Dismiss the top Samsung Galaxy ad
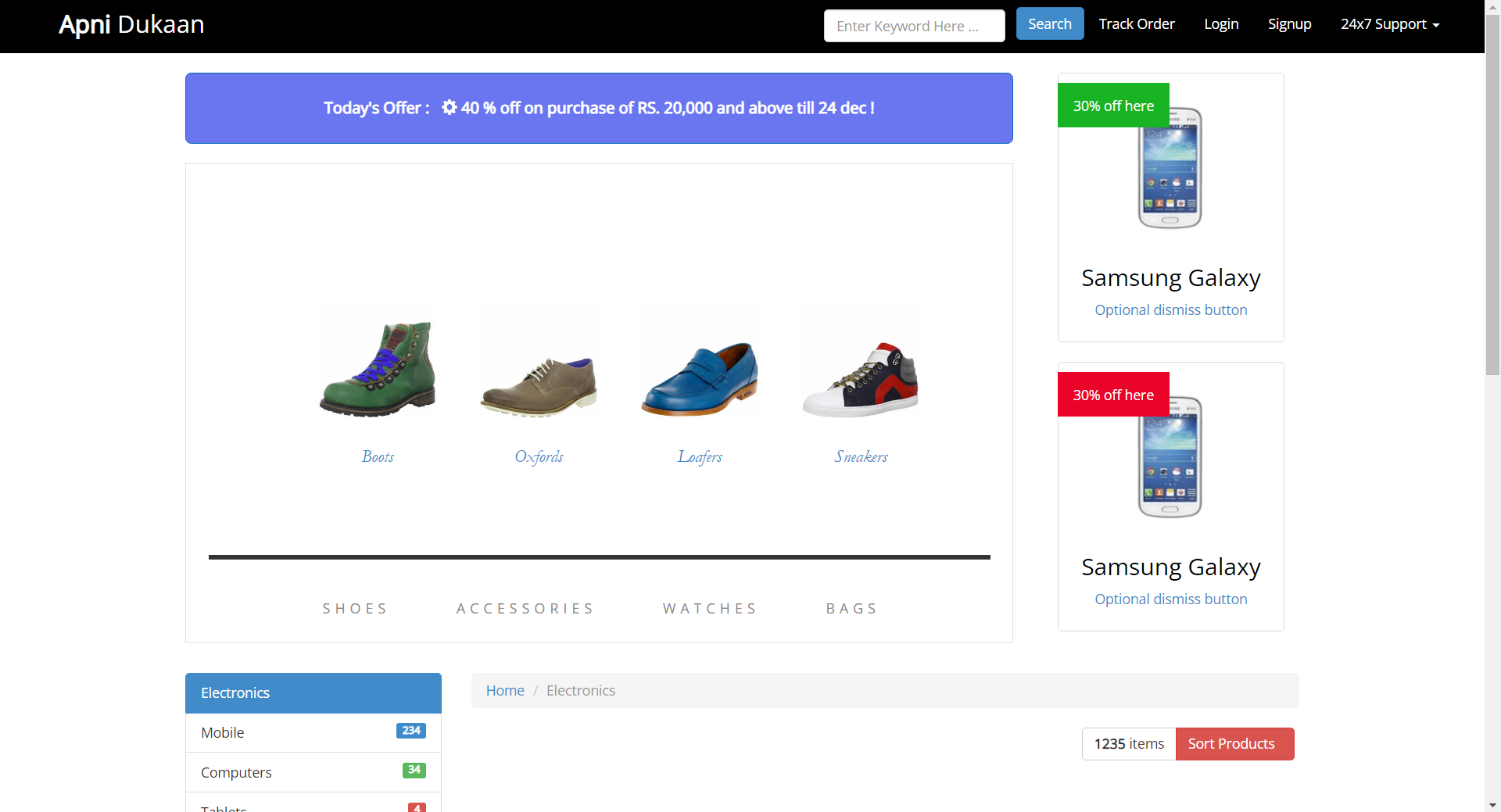This screenshot has height=812, width=1501. pyautogui.click(x=1170, y=309)
